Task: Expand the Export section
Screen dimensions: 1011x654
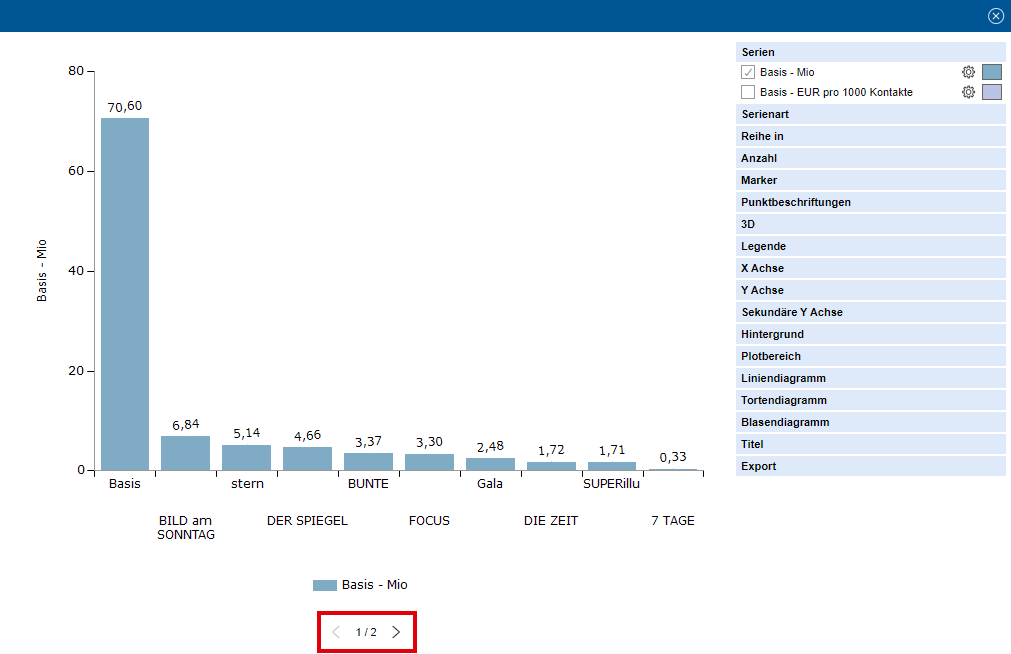Action: (870, 466)
